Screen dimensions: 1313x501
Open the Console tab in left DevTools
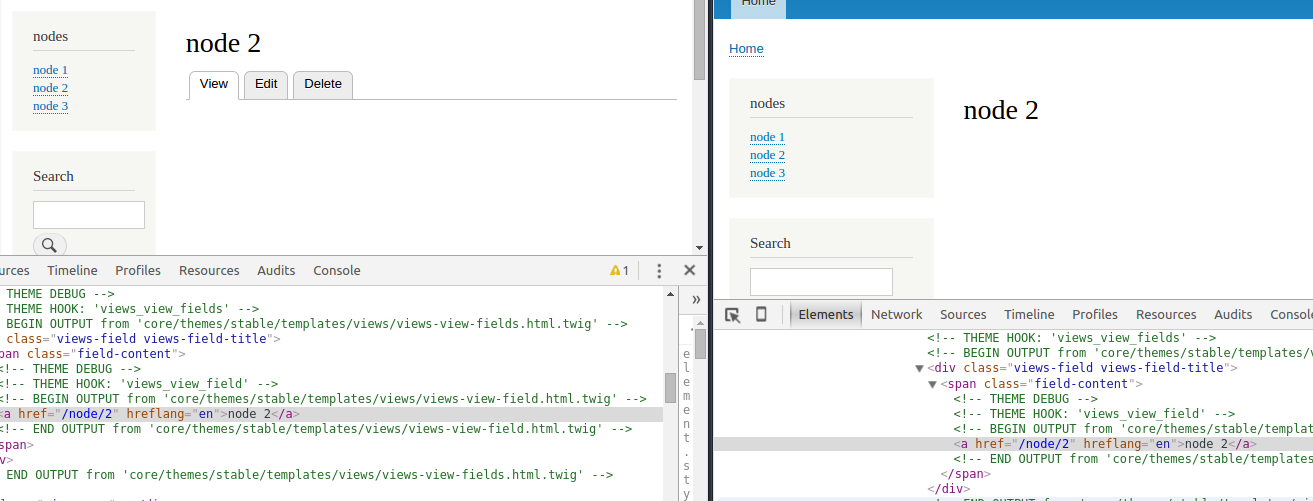[x=336, y=271]
